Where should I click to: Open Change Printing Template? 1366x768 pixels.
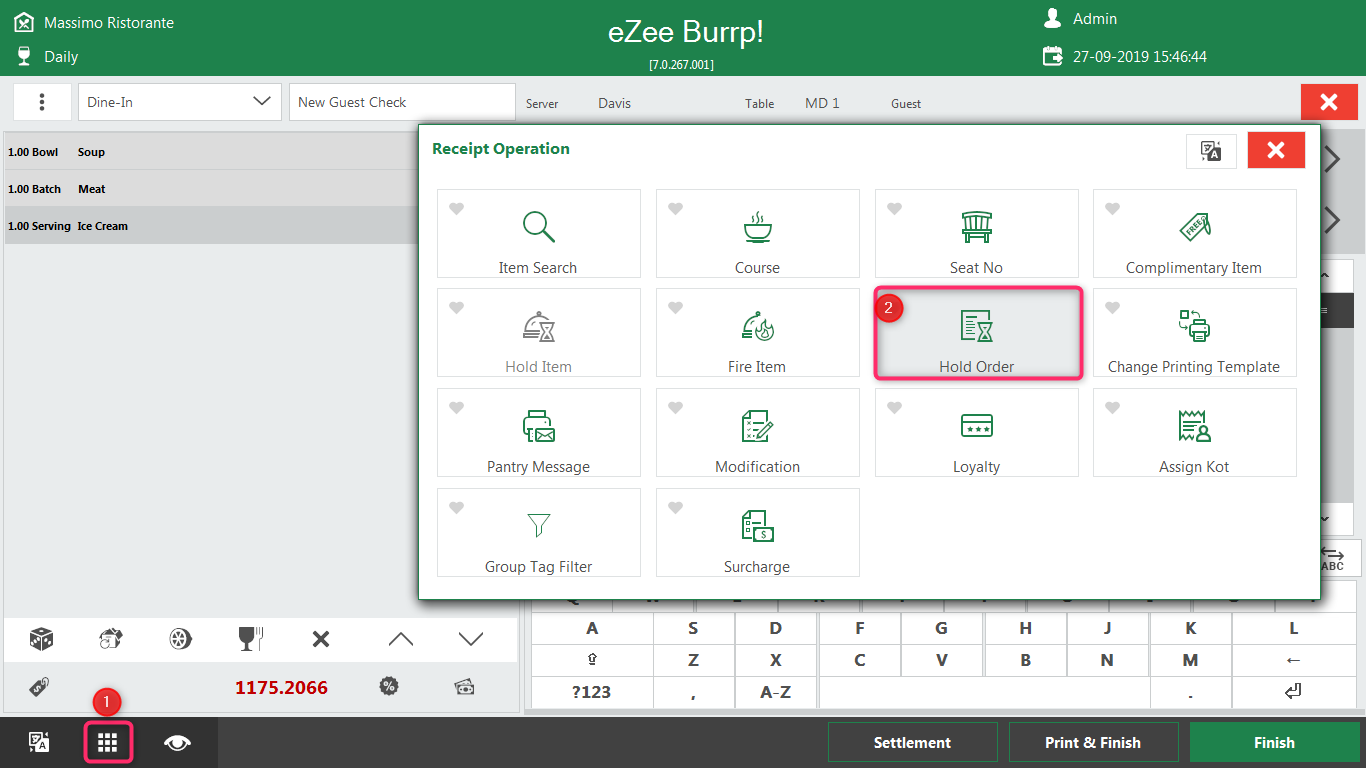pyautogui.click(x=1194, y=333)
